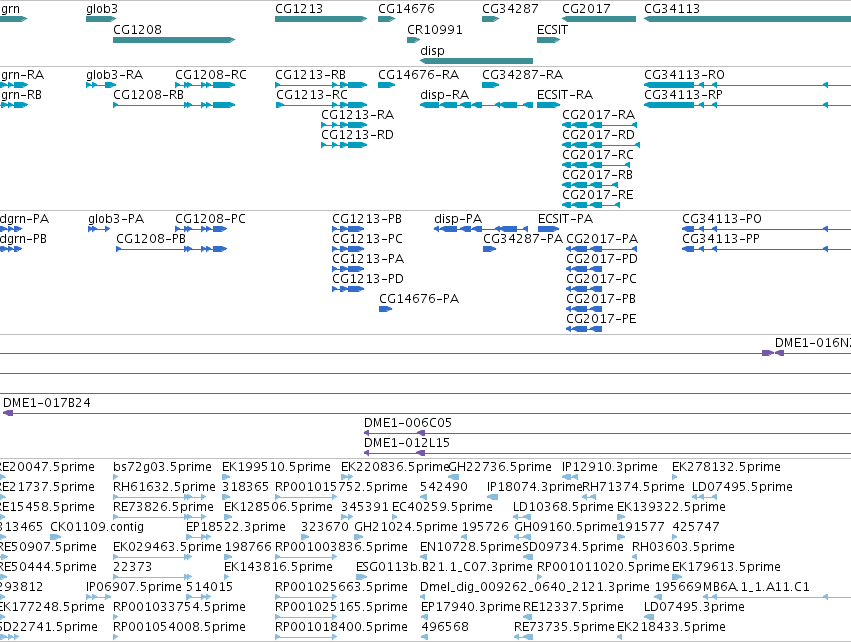Select the EP17940.3prime feature
Viewport: 851px width, 642px height.
pos(424,618)
